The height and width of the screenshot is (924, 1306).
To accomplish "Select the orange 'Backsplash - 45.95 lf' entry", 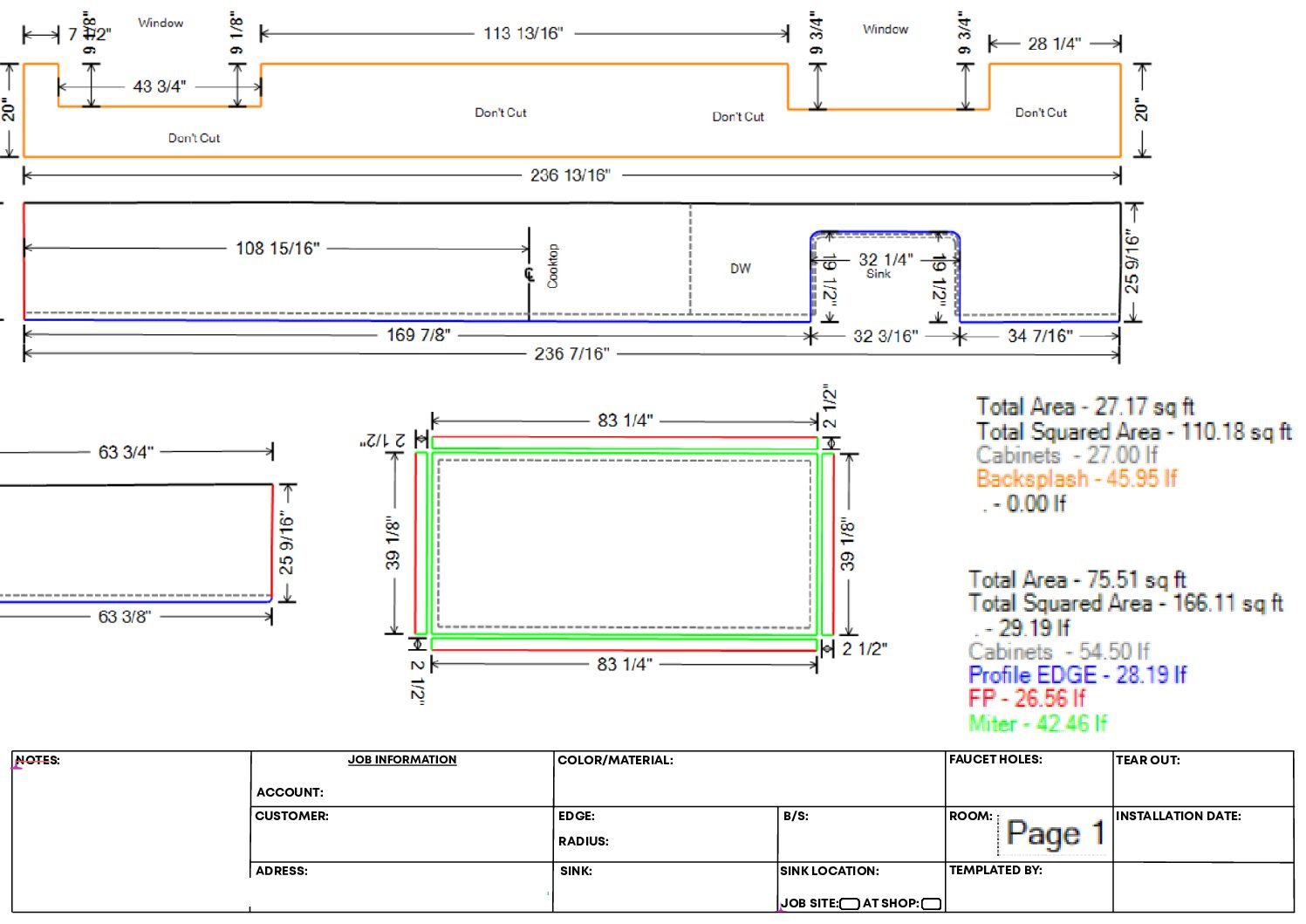I will (1077, 478).
